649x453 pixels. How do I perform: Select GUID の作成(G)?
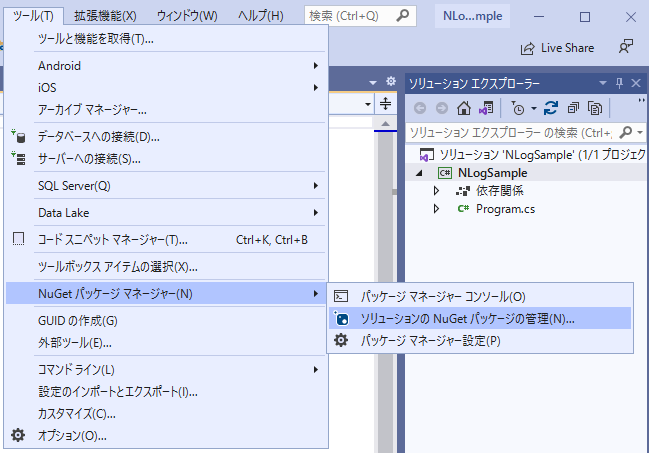(166, 320)
